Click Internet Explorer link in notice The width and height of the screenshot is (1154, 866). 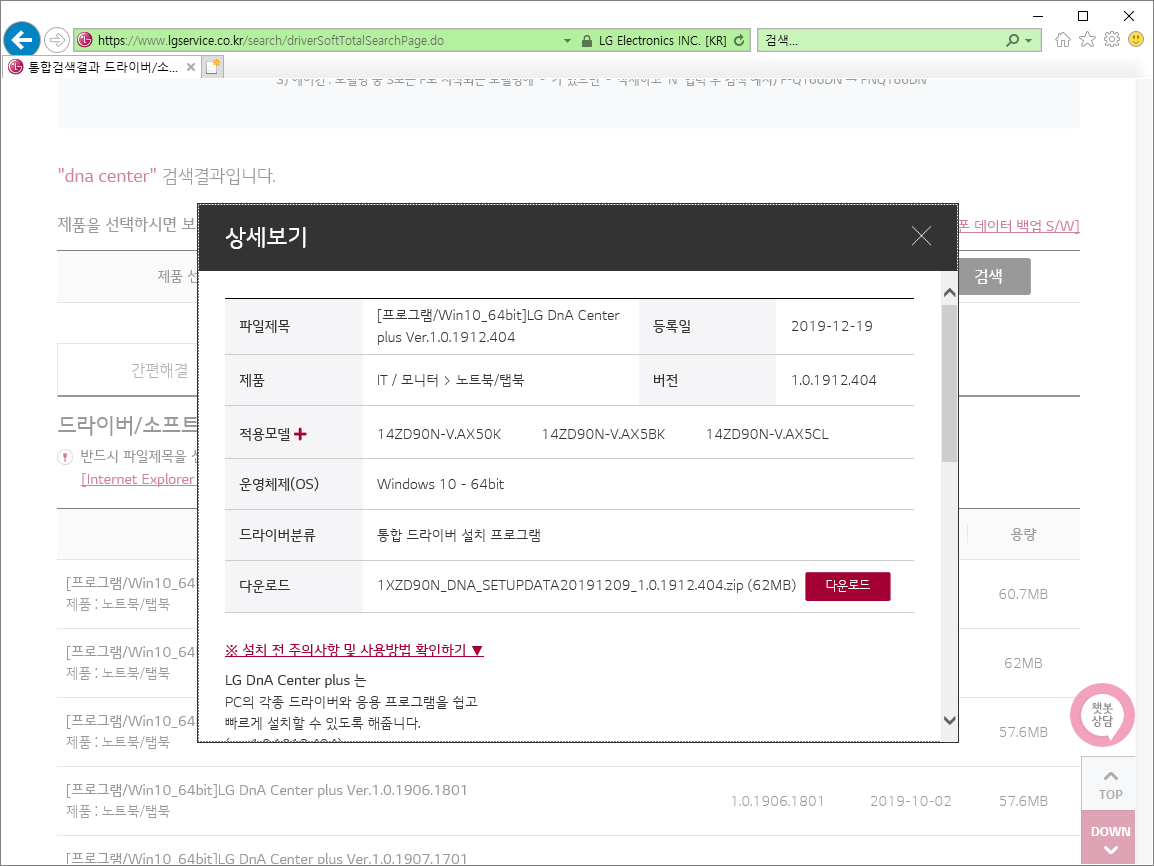(138, 479)
